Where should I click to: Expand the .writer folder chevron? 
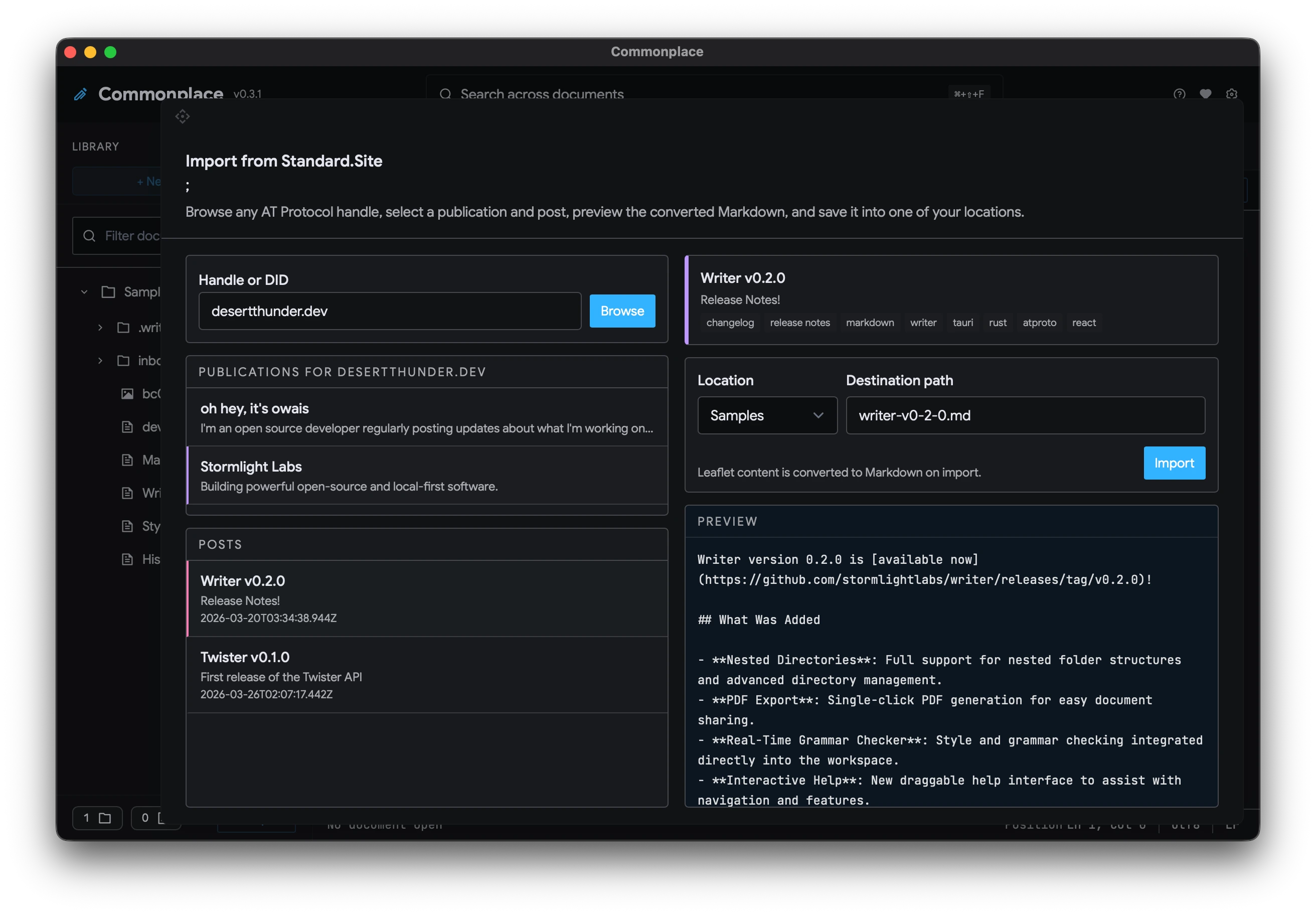coord(100,328)
